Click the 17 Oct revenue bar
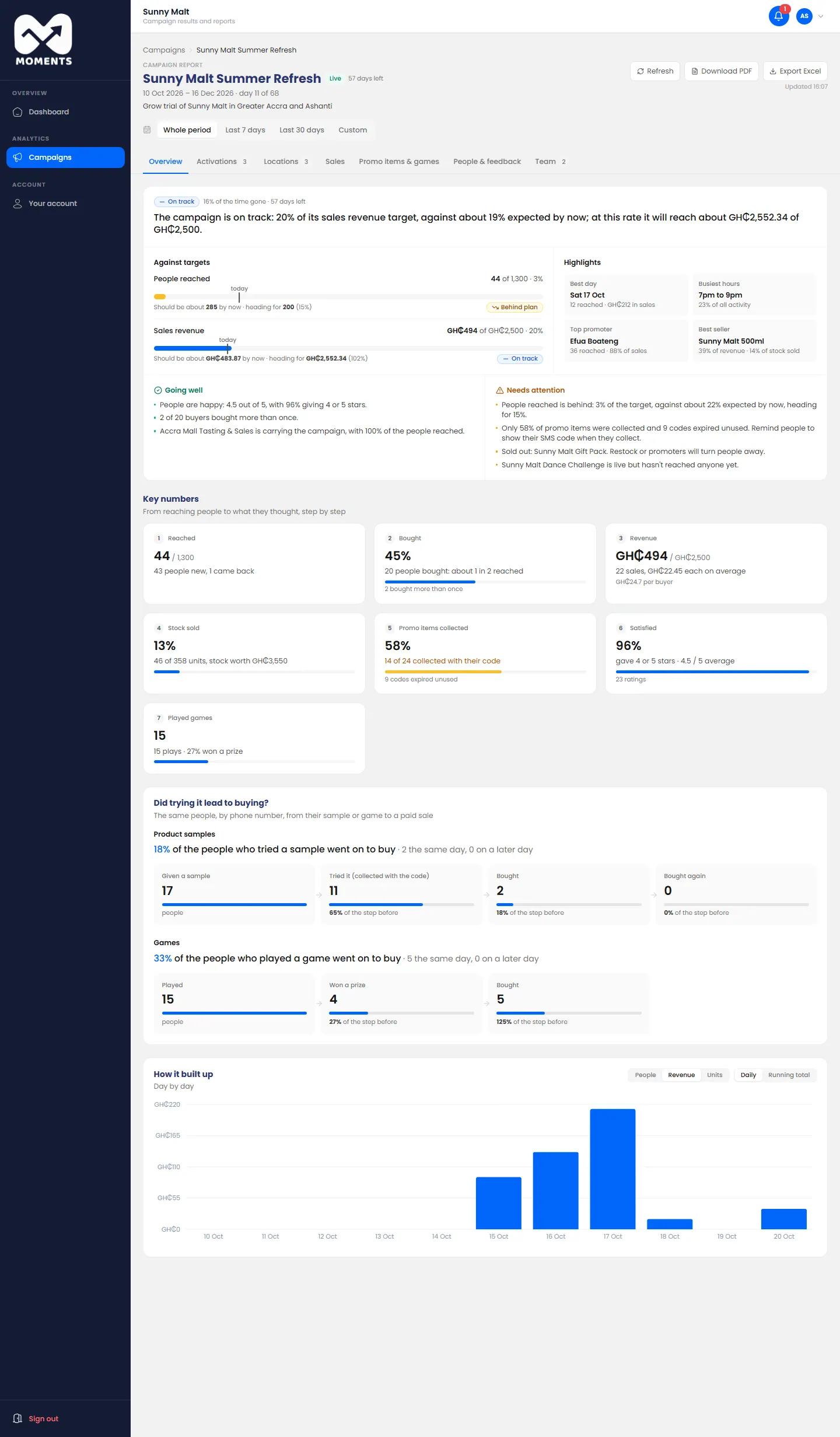Viewport: 840px width, 1437px height. [612, 1169]
